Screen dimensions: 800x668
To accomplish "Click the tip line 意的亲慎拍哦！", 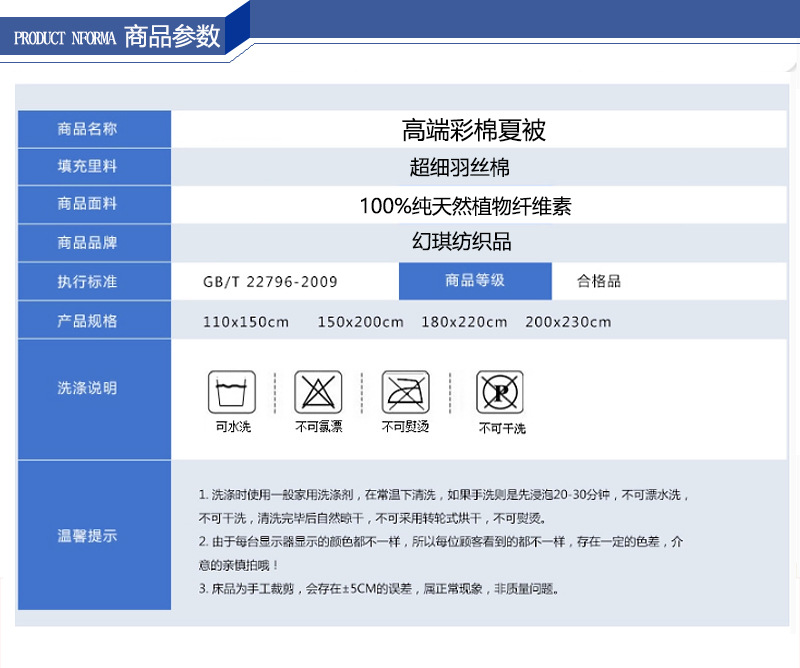I will tap(238, 565).
